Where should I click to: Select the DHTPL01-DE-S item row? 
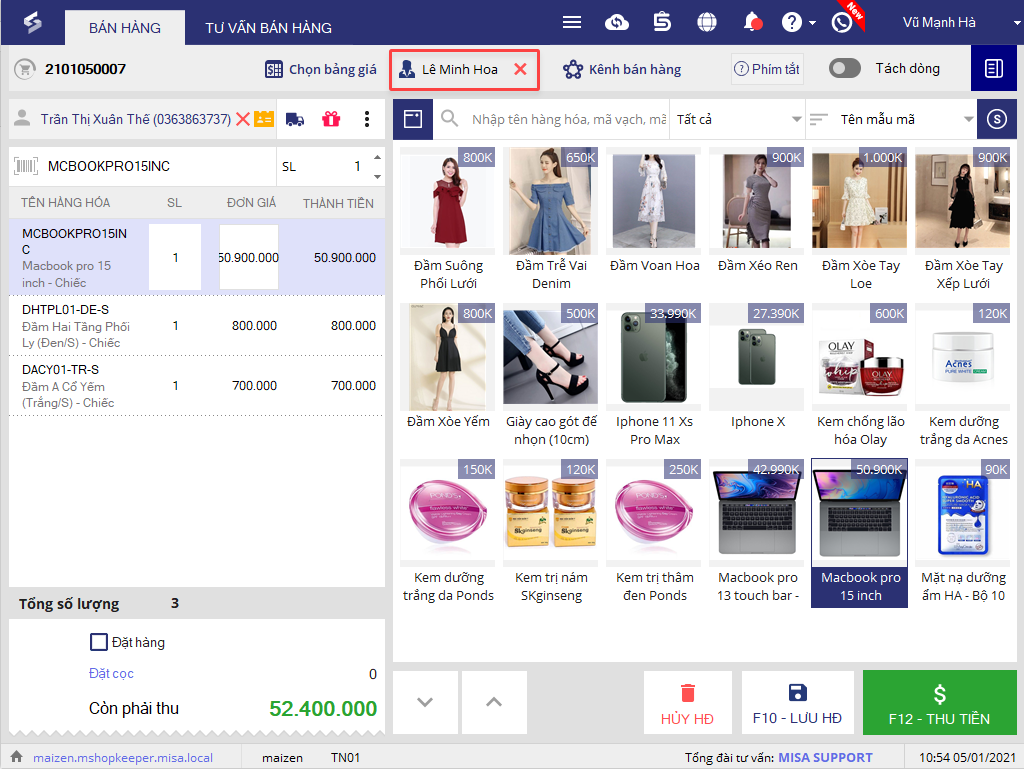point(197,326)
